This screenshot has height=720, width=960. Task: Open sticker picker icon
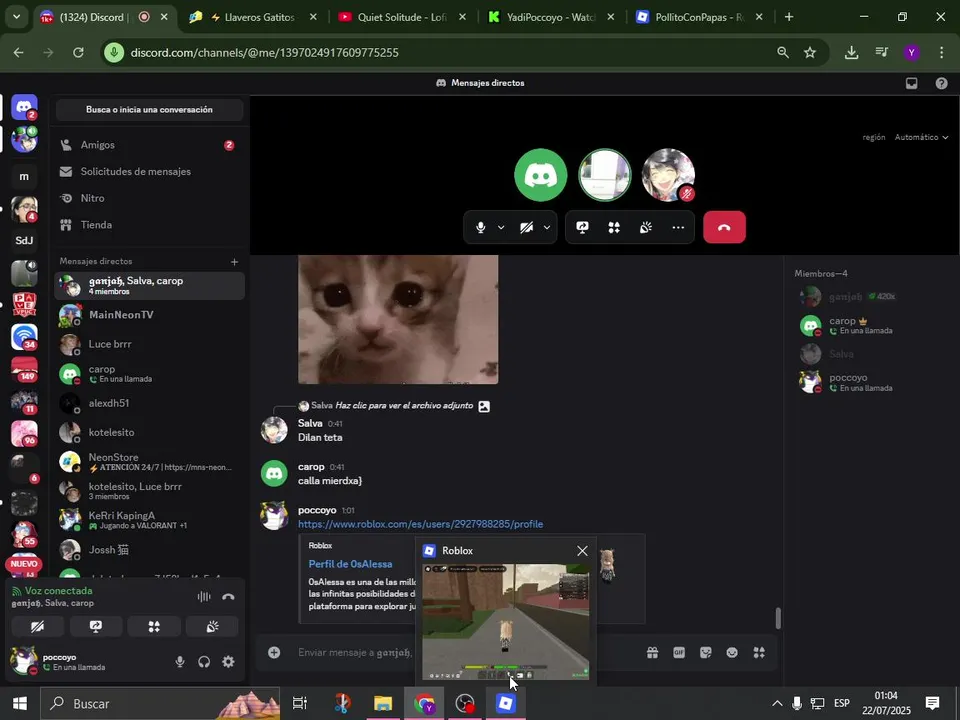(705, 653)
